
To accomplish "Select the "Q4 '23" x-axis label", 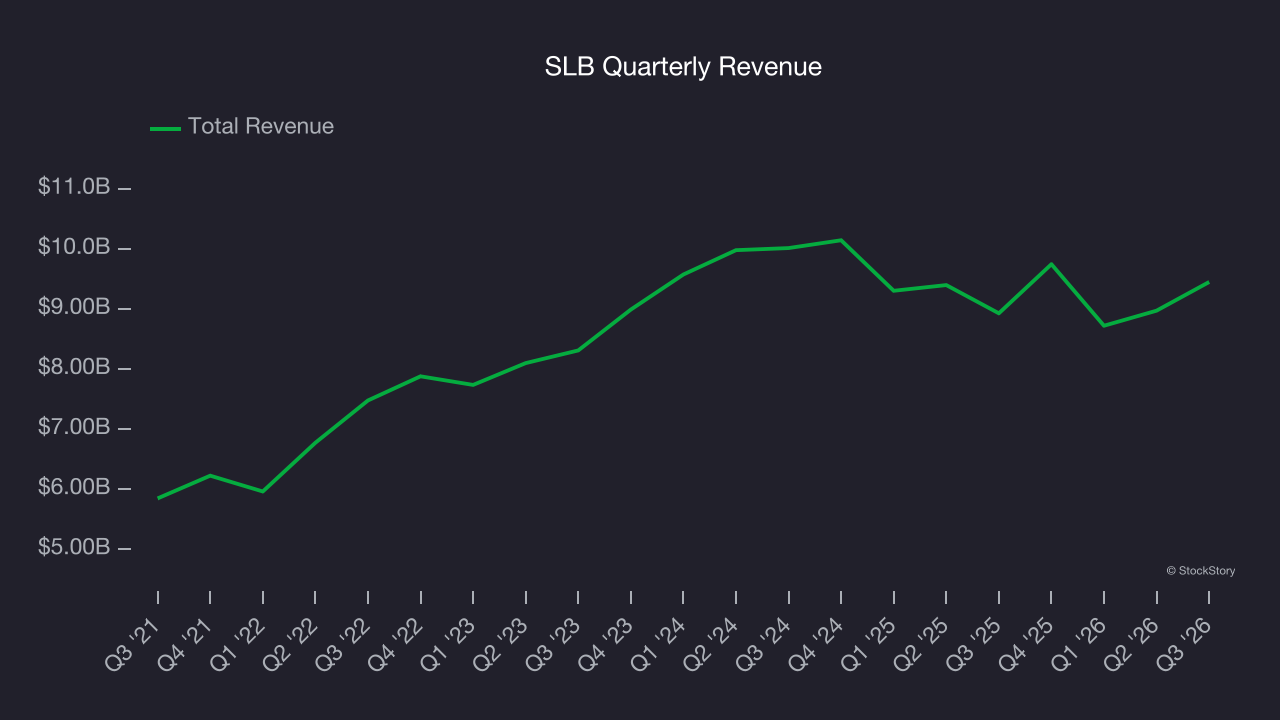I will point(607,644).
